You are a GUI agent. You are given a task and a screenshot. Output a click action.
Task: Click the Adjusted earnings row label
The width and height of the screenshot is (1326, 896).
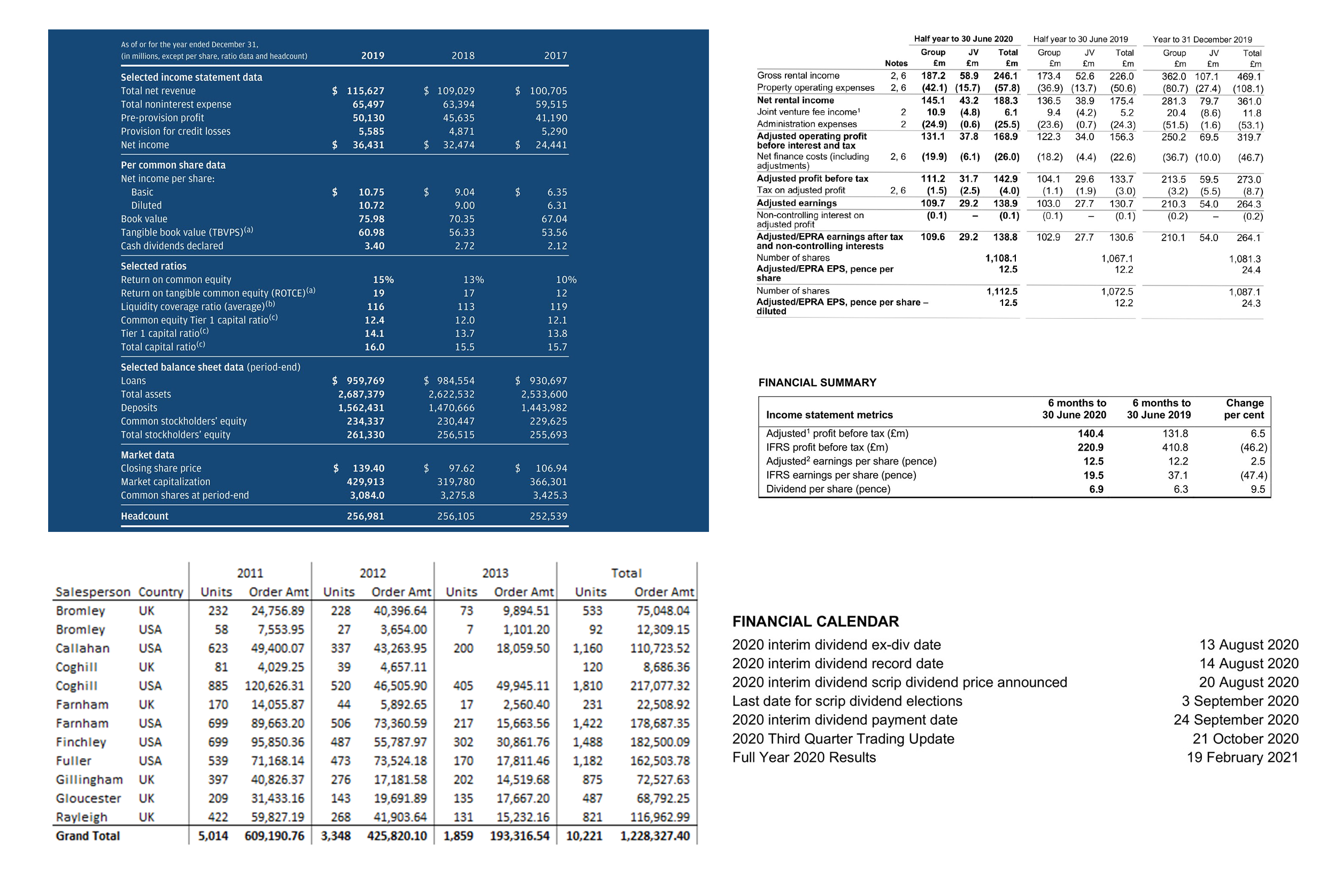pyautogui.click(x=797, y=203)
